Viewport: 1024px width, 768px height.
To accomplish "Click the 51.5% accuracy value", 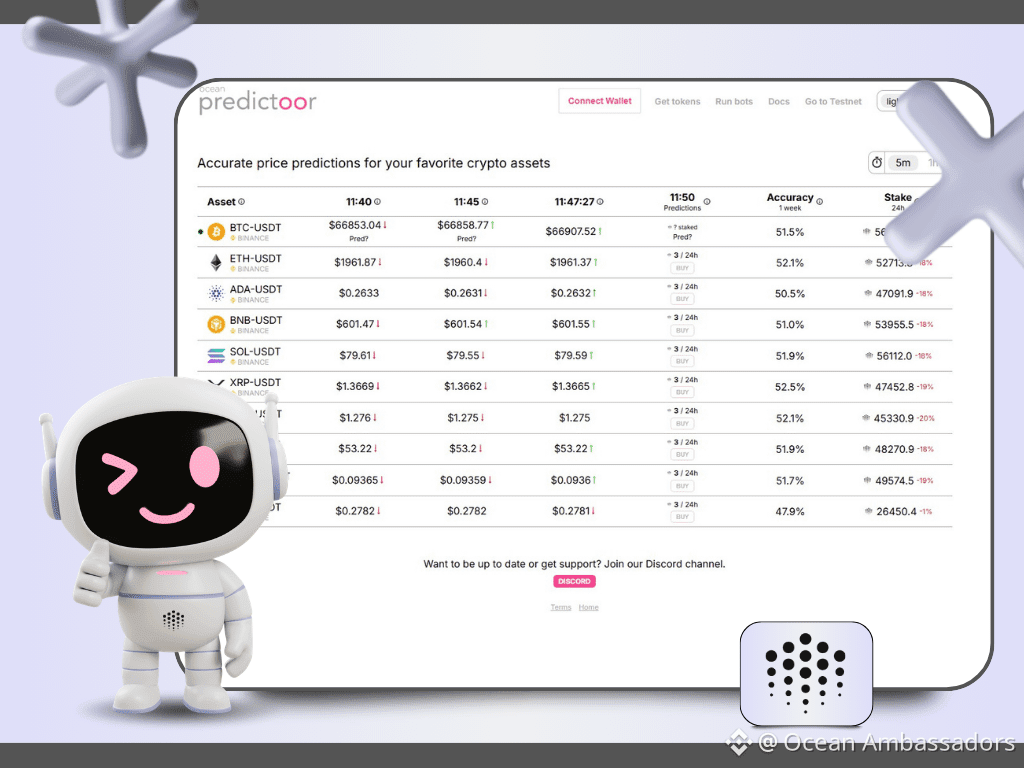I will pyautogui.click(x=790, y=232).
